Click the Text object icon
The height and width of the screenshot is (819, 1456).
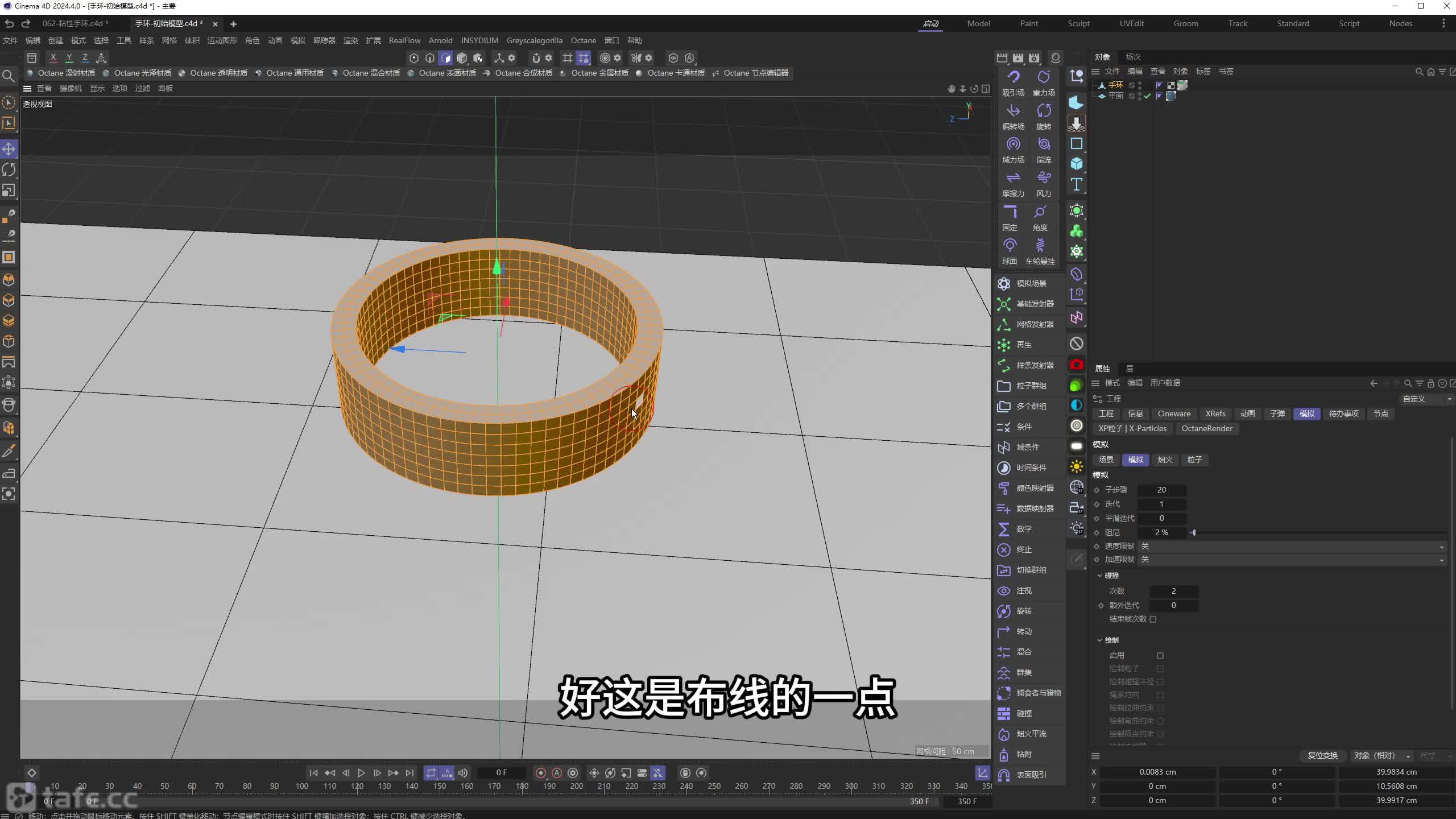pos(1076,184)
